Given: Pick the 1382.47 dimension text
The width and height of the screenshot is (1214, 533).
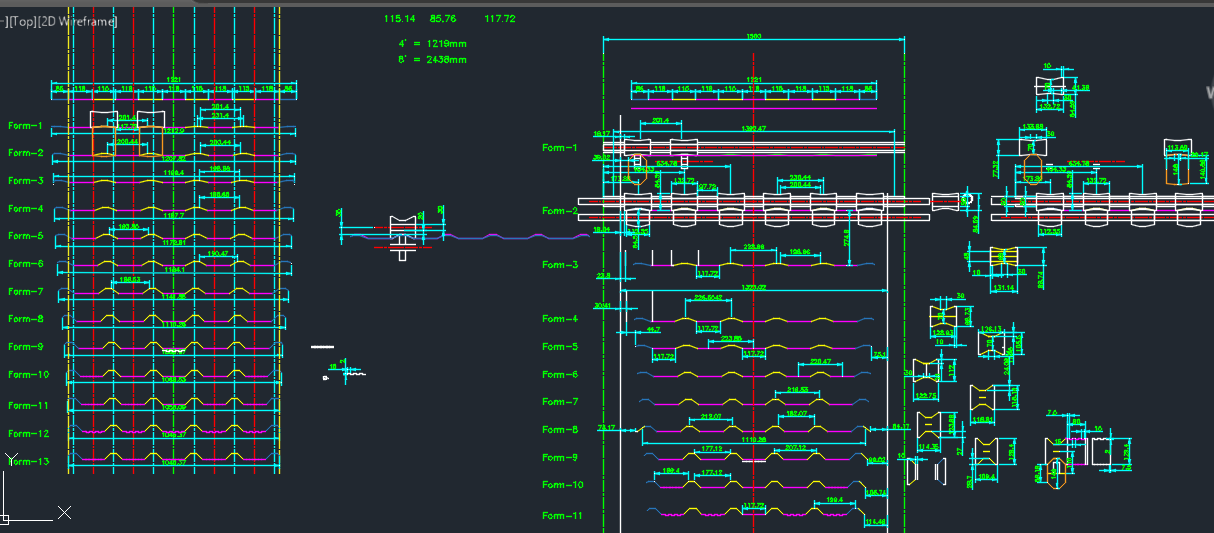Looking at the screenshot, I should [752, 129].
